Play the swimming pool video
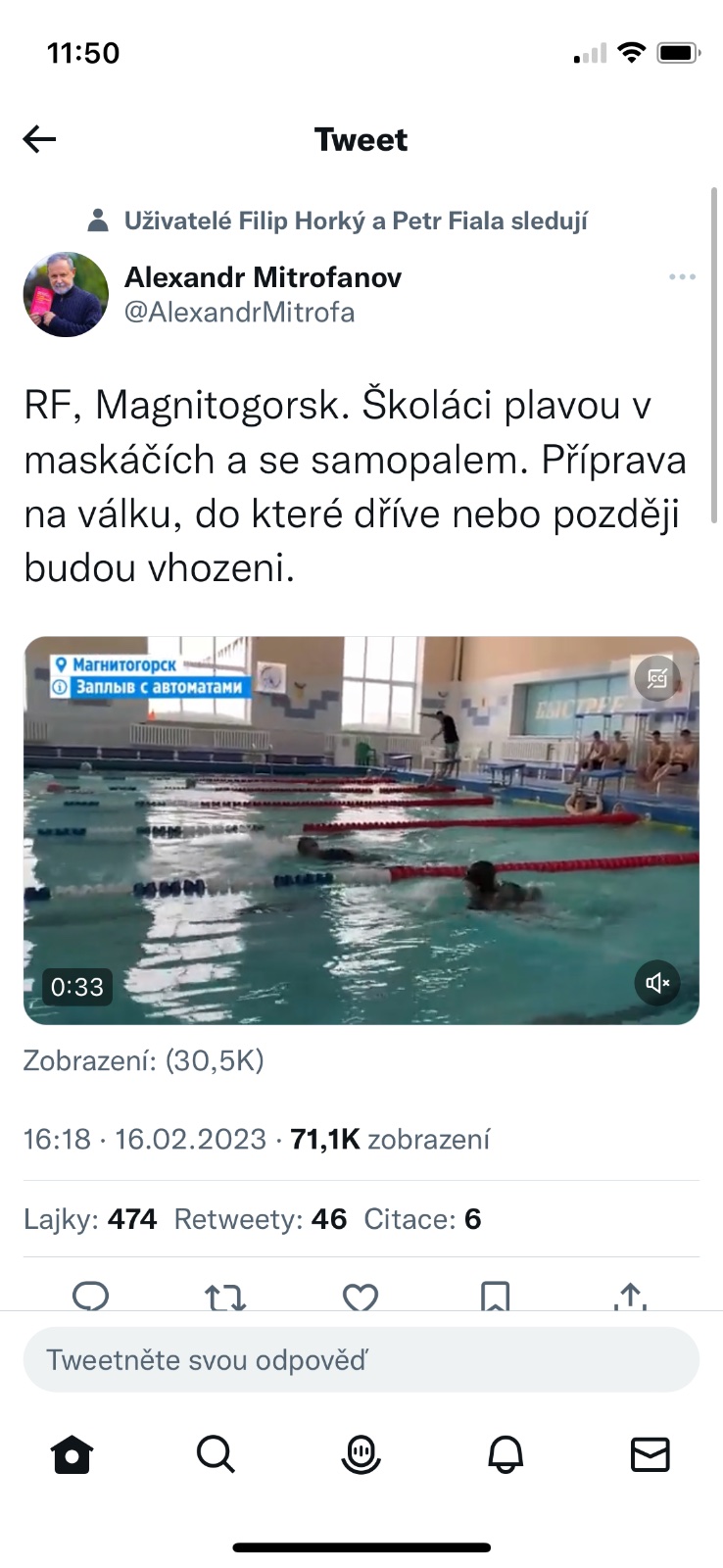The width and height of the screenshot is (723, 1568). tap(361, 831)
